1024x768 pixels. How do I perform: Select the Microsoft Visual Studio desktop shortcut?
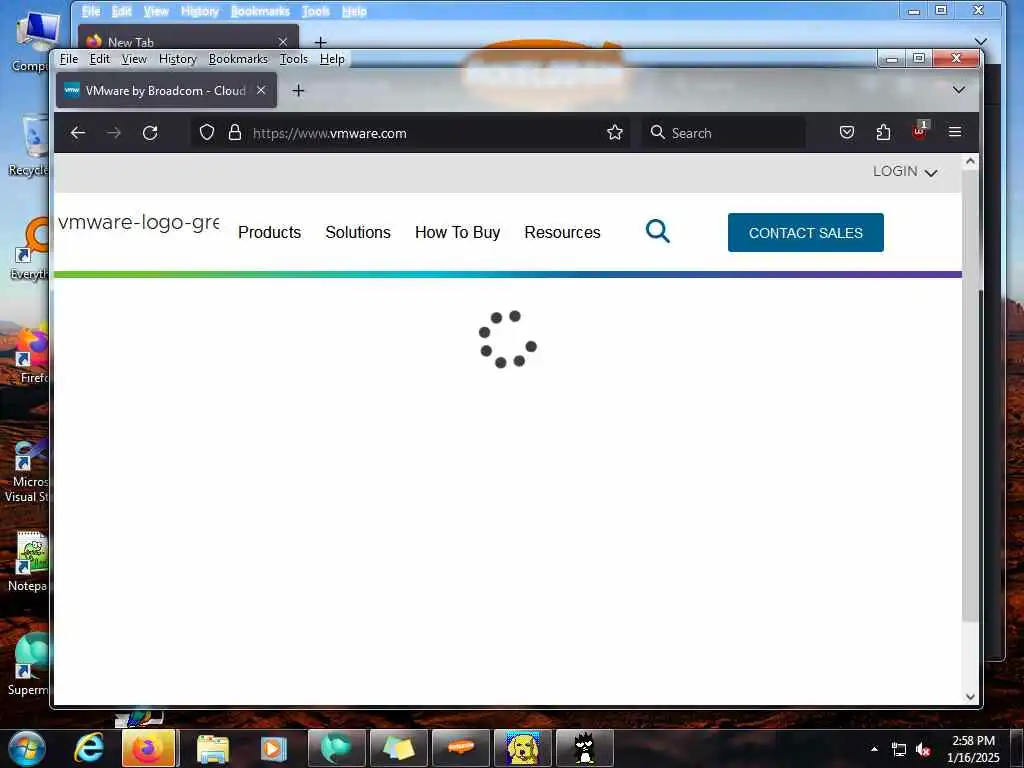point(26,470)
